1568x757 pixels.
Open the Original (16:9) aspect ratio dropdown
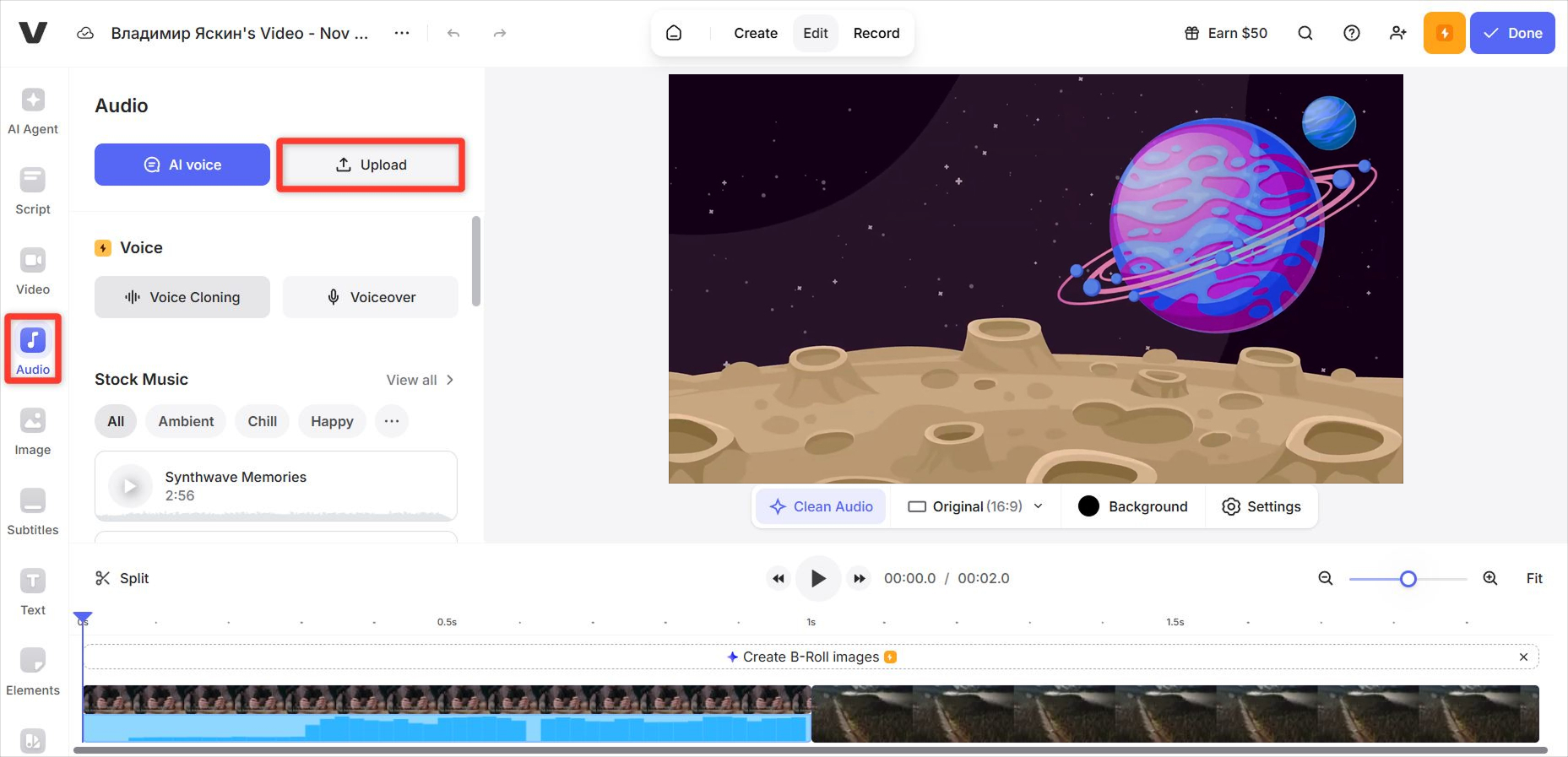click(x=975, y=506)
